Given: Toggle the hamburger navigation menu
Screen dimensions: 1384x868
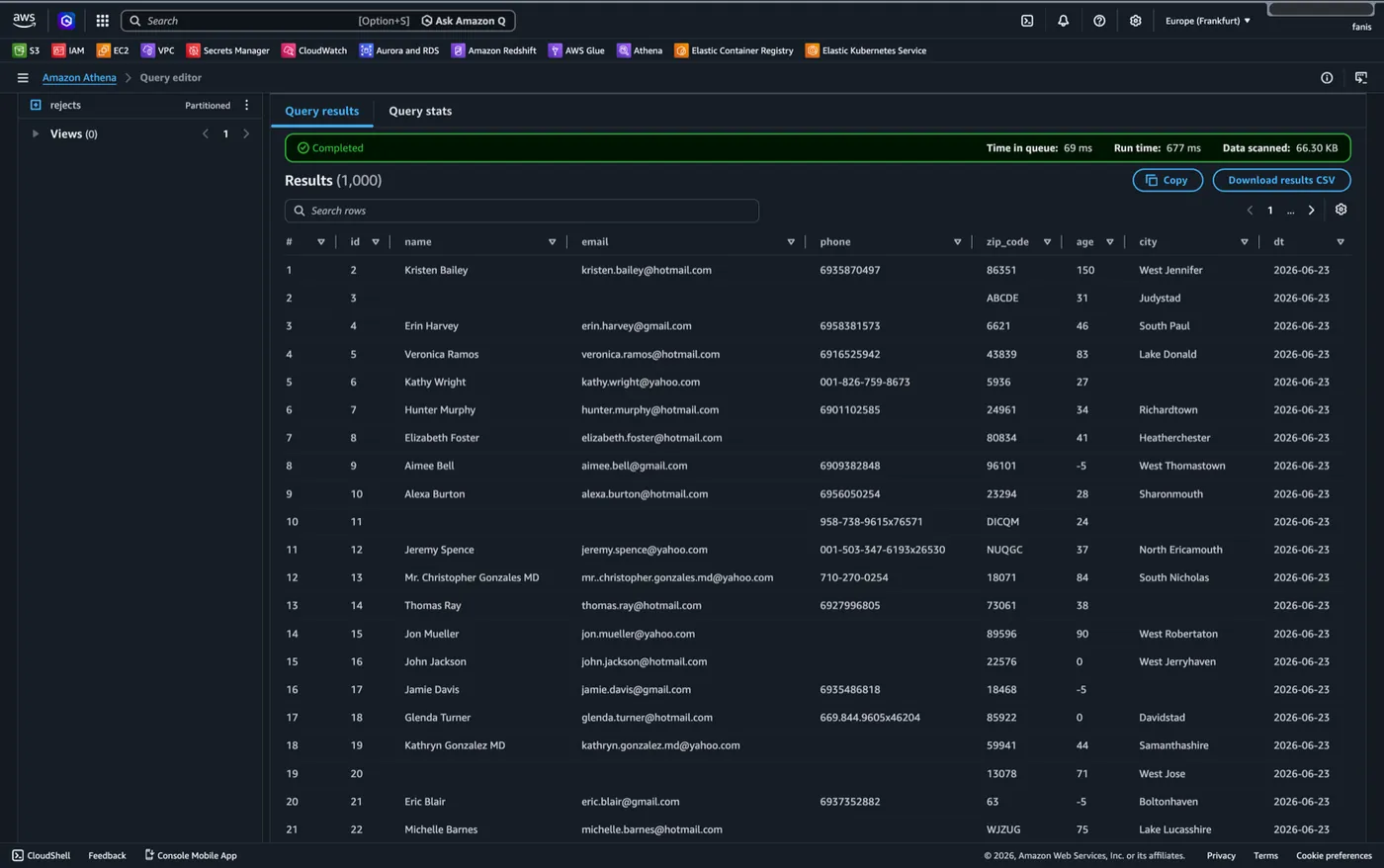Looking at the screenshot, I should pos(23,77).
